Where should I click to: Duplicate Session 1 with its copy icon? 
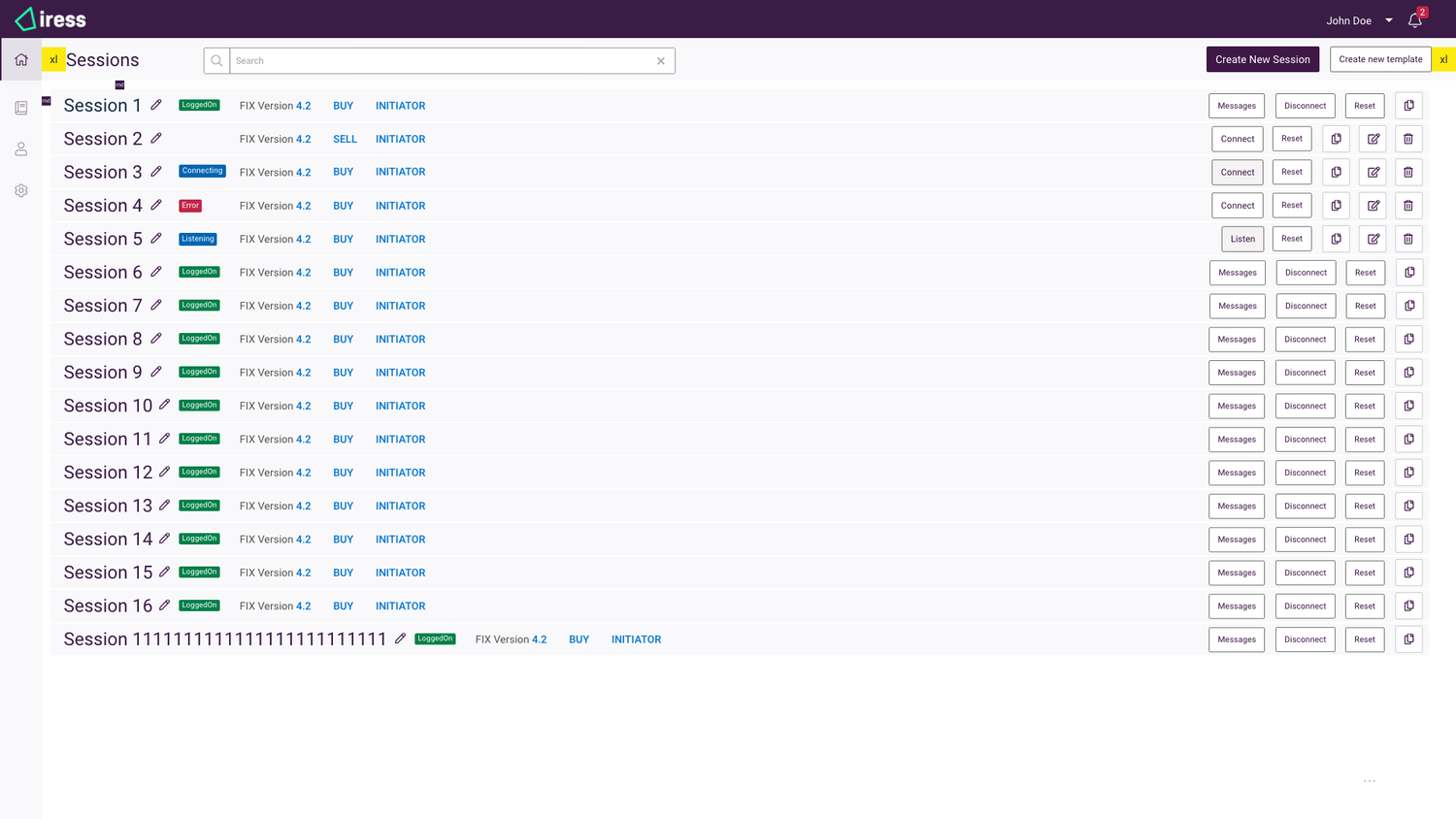point(1409,106)
